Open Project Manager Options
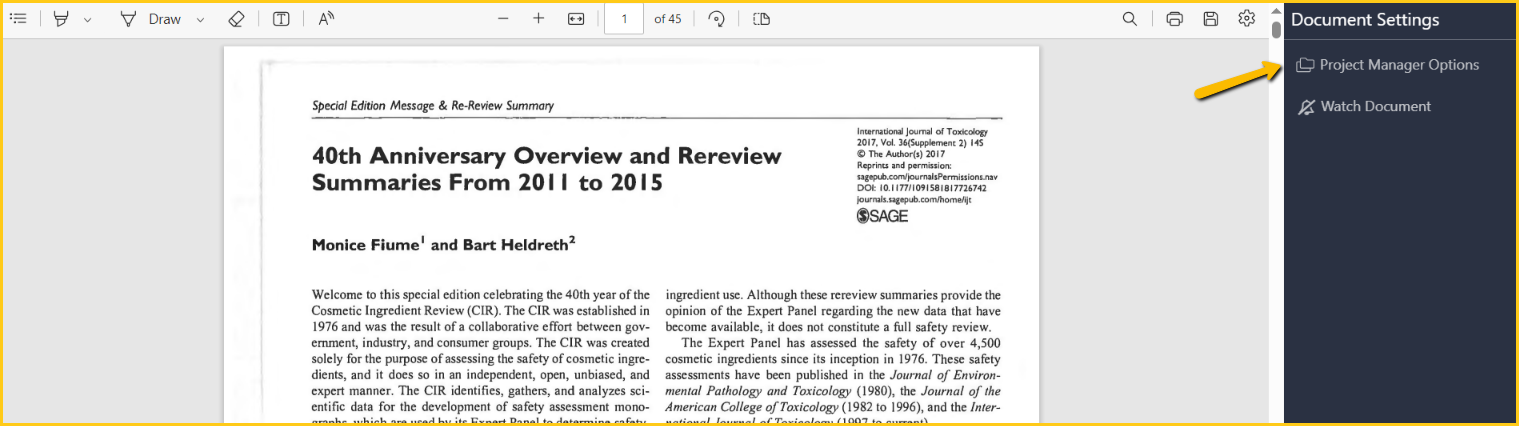This screenshot has height=426, width=1519. coord(1398,65)
